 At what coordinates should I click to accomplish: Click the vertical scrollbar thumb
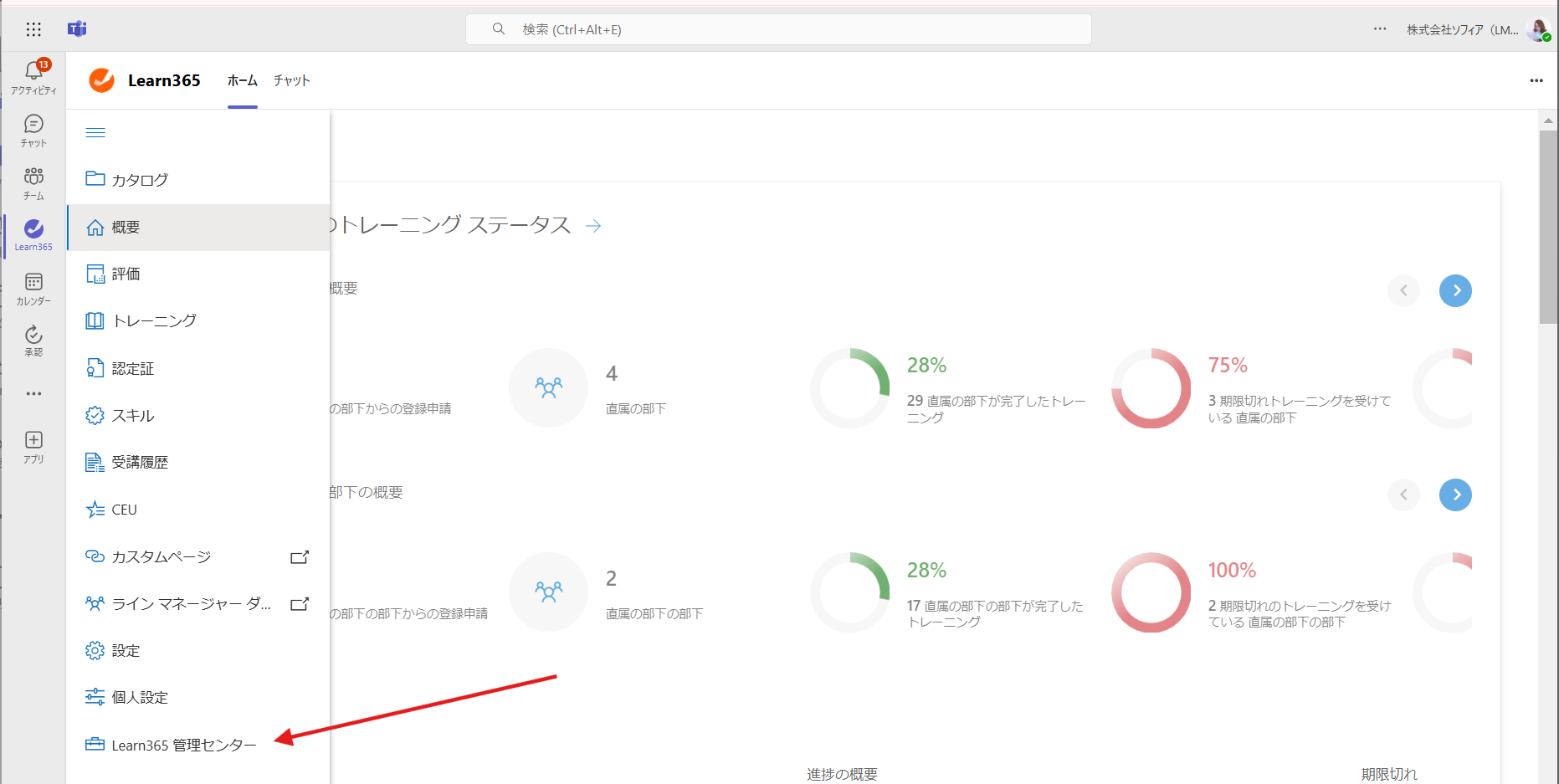(x=1548, y=227)
